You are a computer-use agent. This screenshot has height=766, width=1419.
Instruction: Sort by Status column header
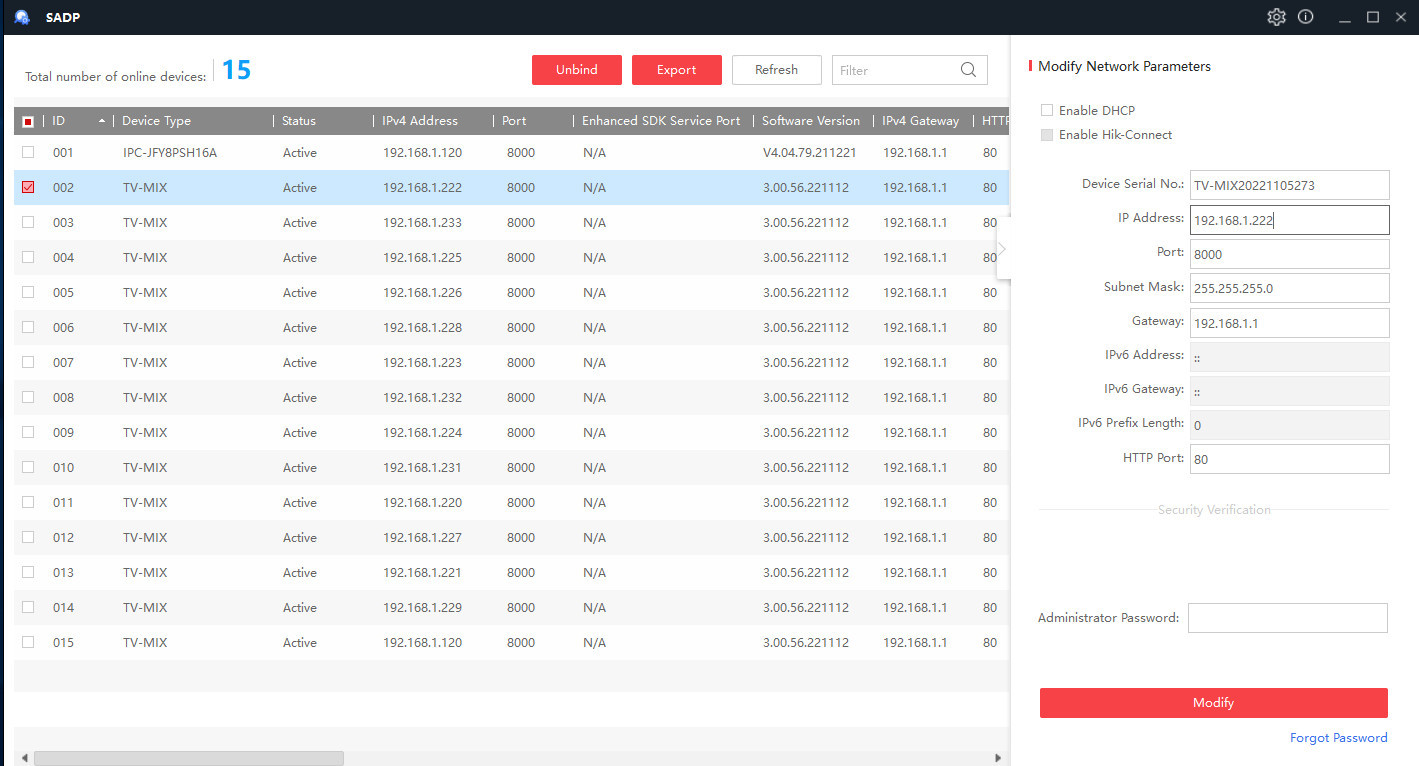299,121
